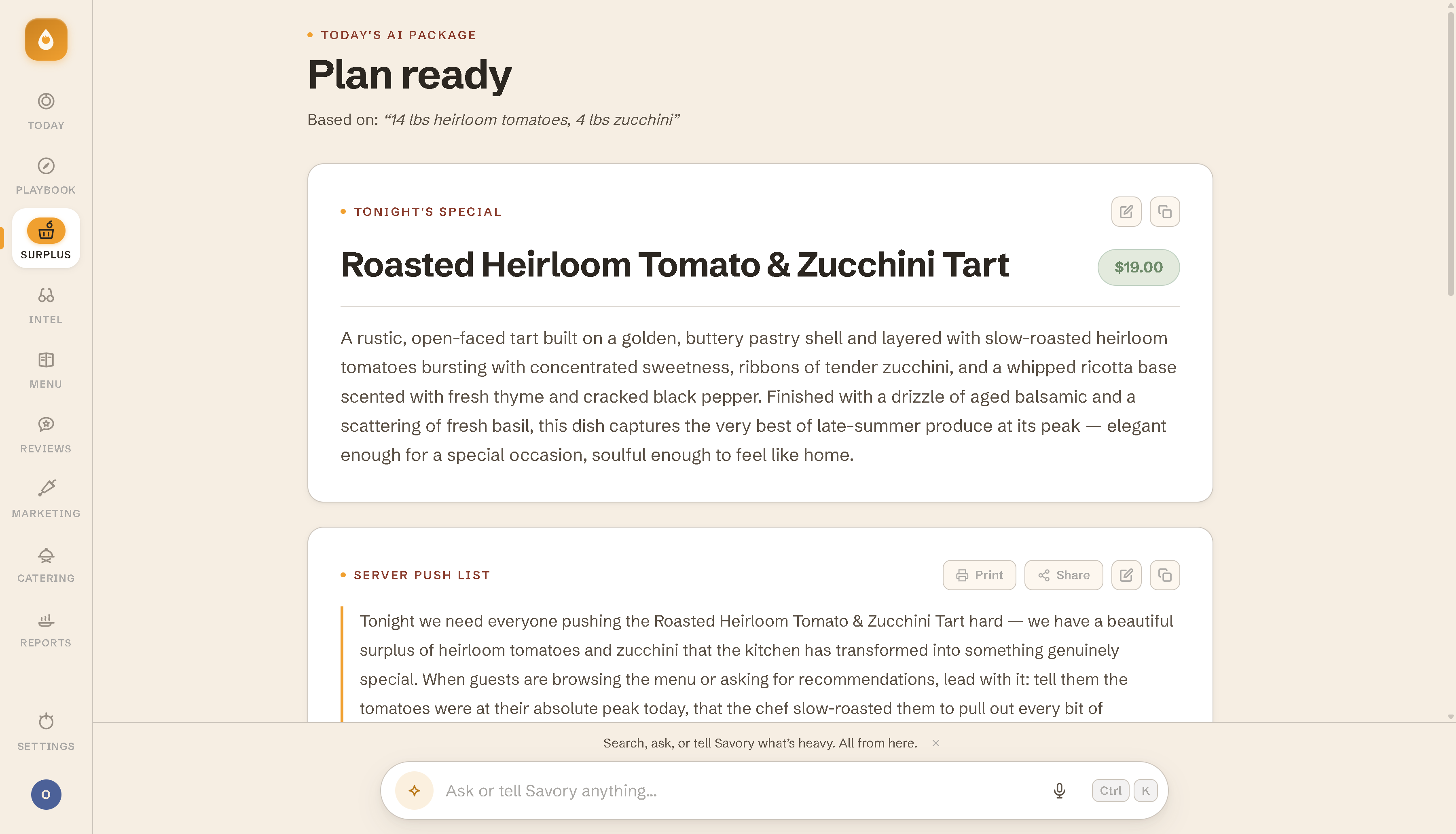The width and height of the screenshot is (1456, 834).
Task: Edit the Server Push List
Action: click(1126, 574)
